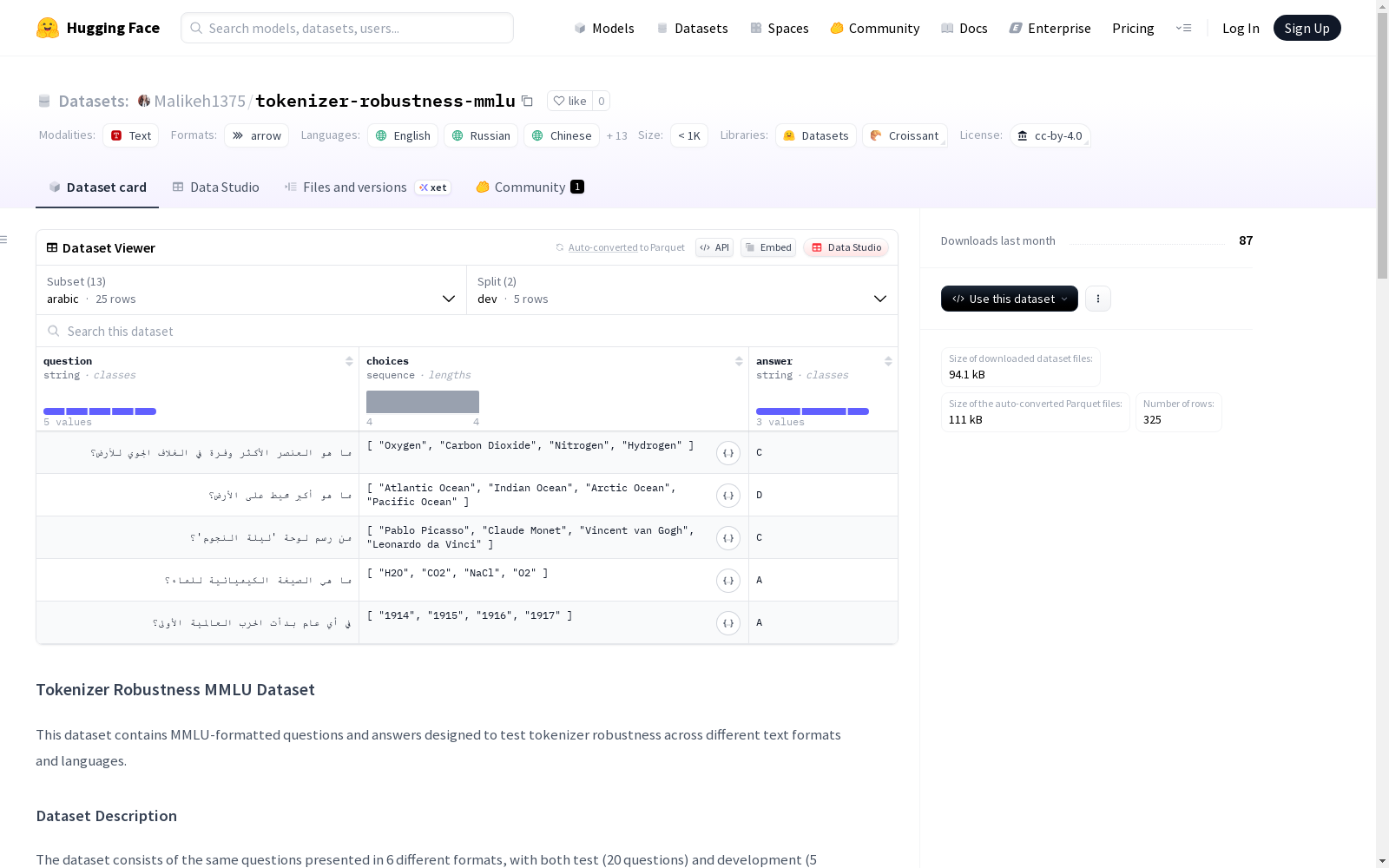Click the size < 1K tag

(689, 135)
